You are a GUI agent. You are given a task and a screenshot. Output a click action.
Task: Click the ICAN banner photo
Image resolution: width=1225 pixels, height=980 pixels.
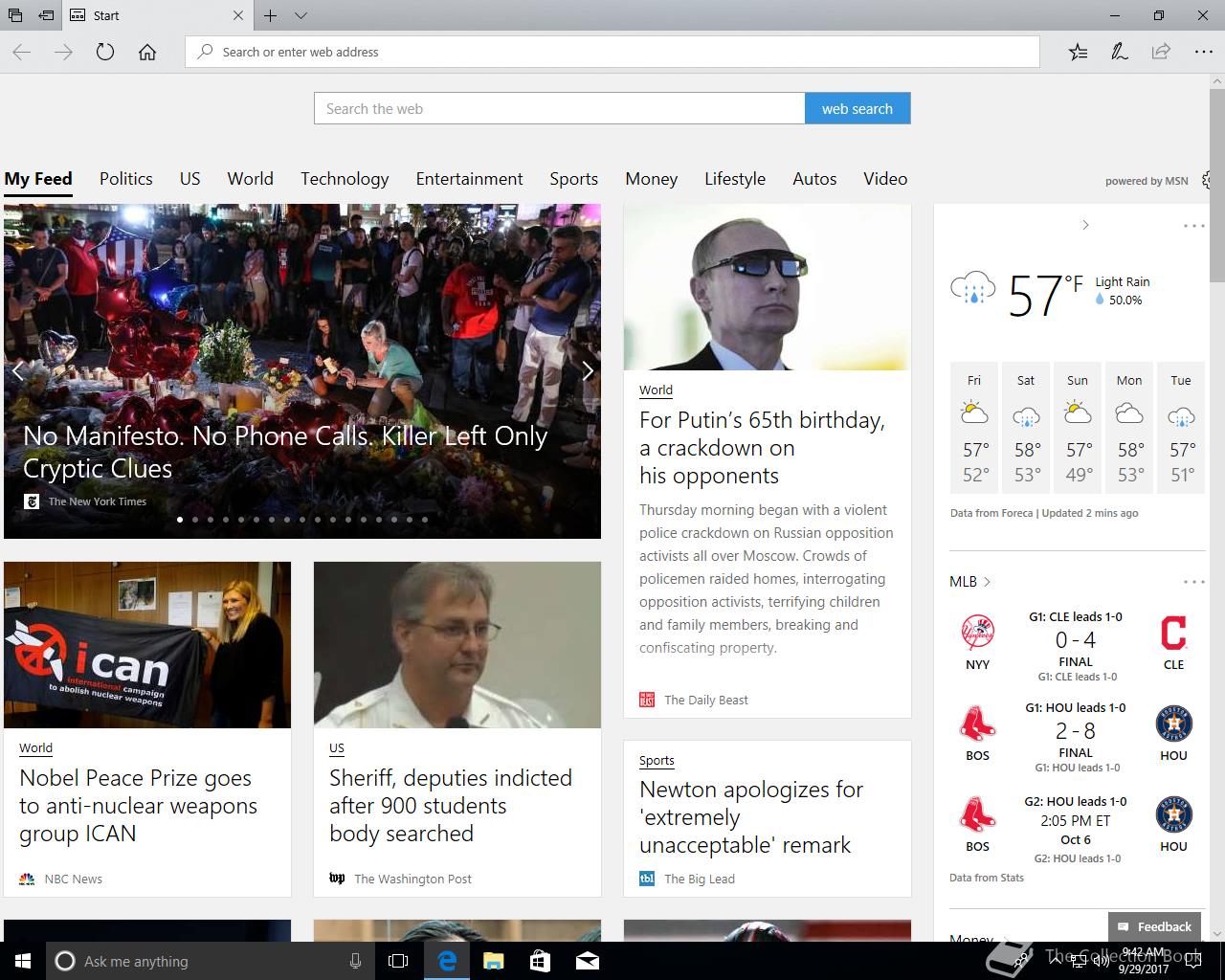click(x=147, y=645)
